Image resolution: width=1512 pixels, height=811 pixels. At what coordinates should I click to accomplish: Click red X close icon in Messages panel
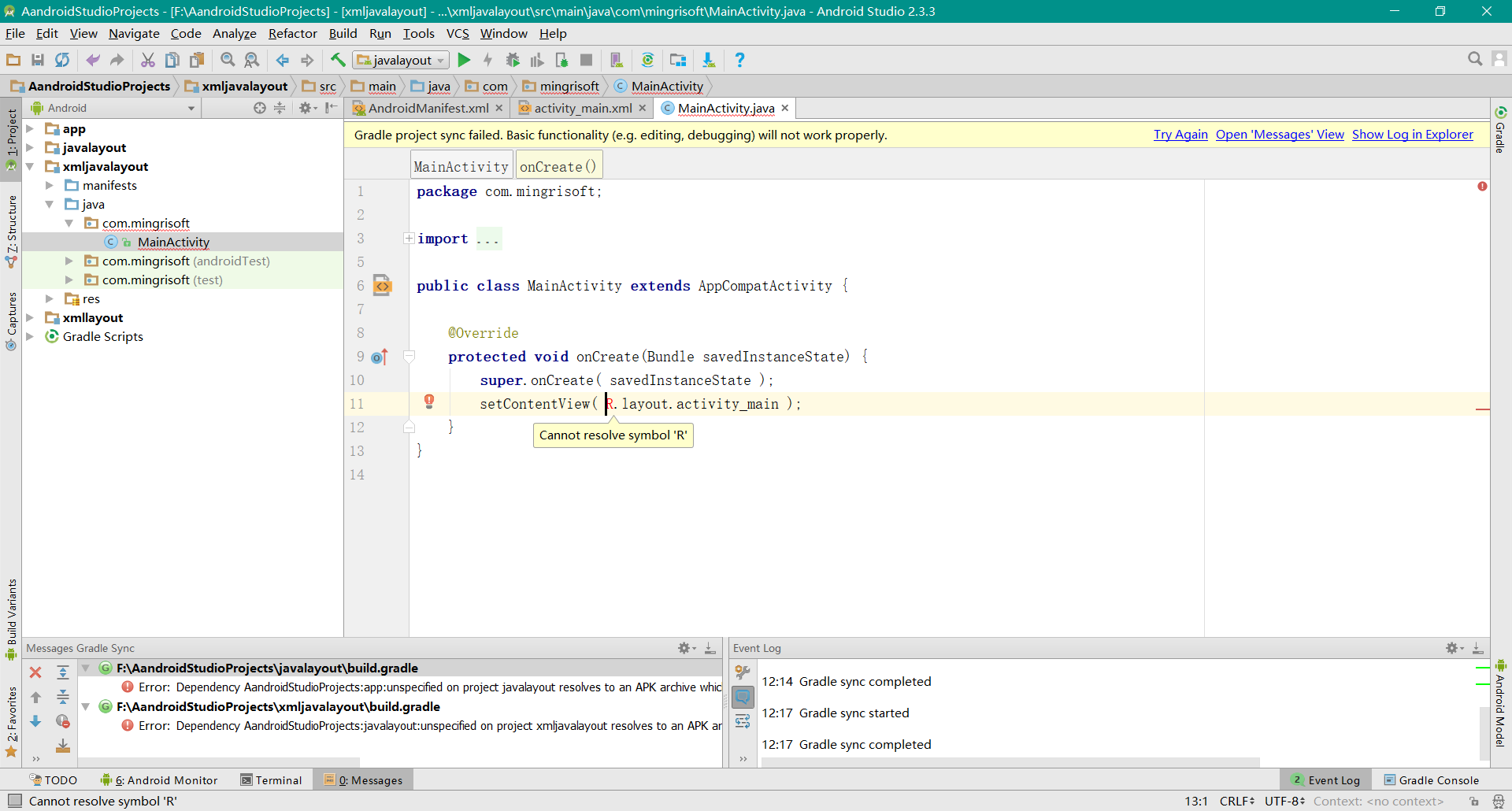[x=35, y=672]
